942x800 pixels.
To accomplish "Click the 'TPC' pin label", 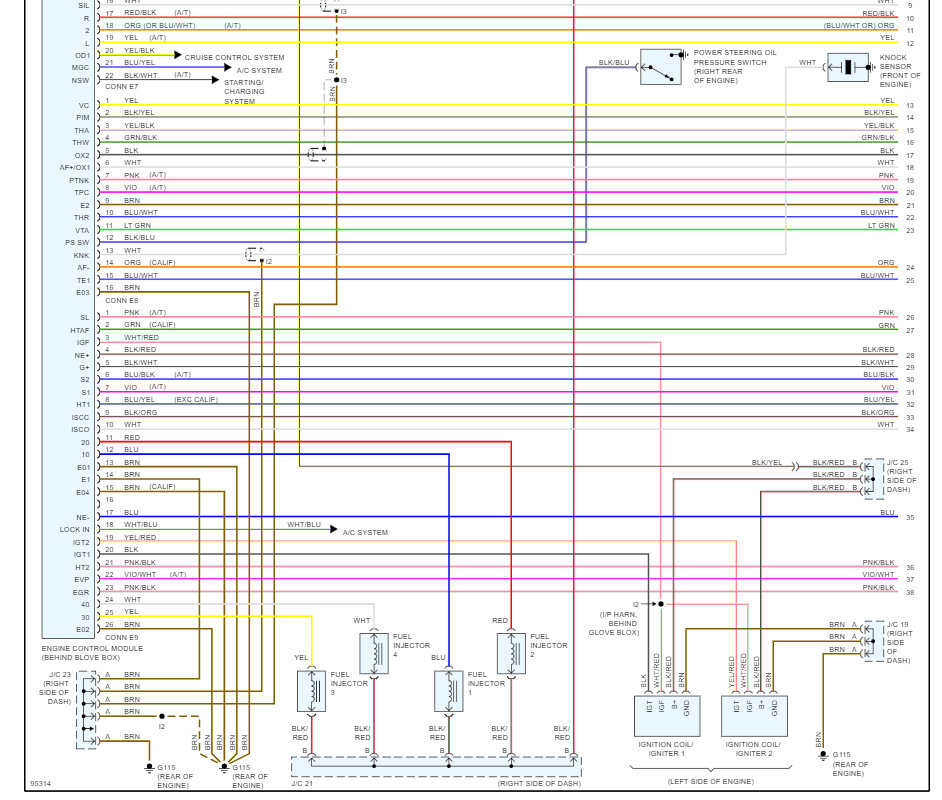I will (x=82, y=193).
